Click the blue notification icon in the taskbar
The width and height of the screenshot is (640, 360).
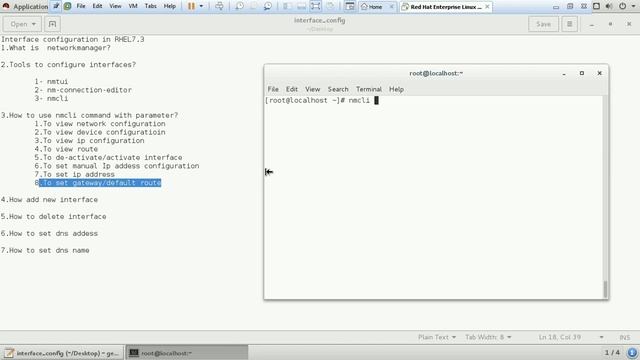(632, 353)
